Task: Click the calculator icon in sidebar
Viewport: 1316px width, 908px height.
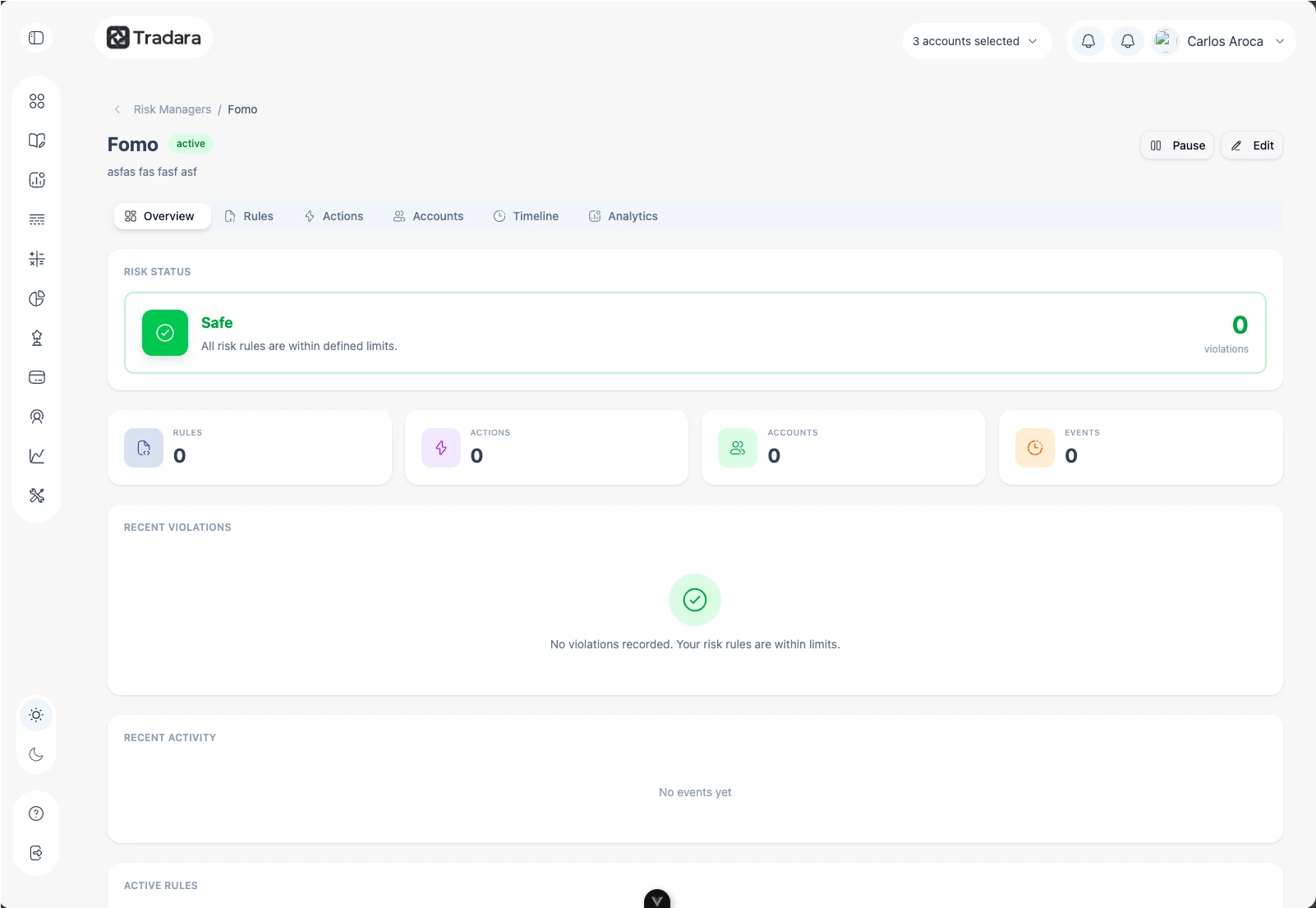Action: 37,259
